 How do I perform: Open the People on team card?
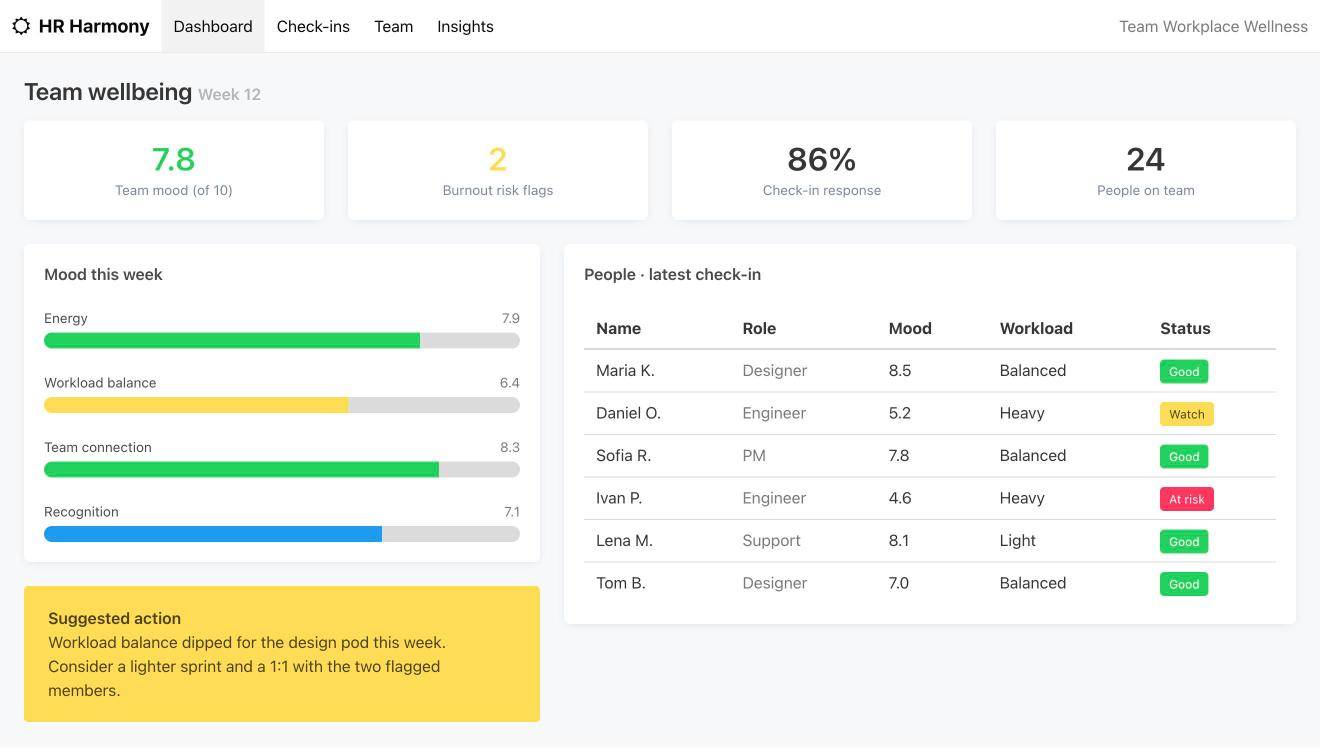(x=1146, y=170)
